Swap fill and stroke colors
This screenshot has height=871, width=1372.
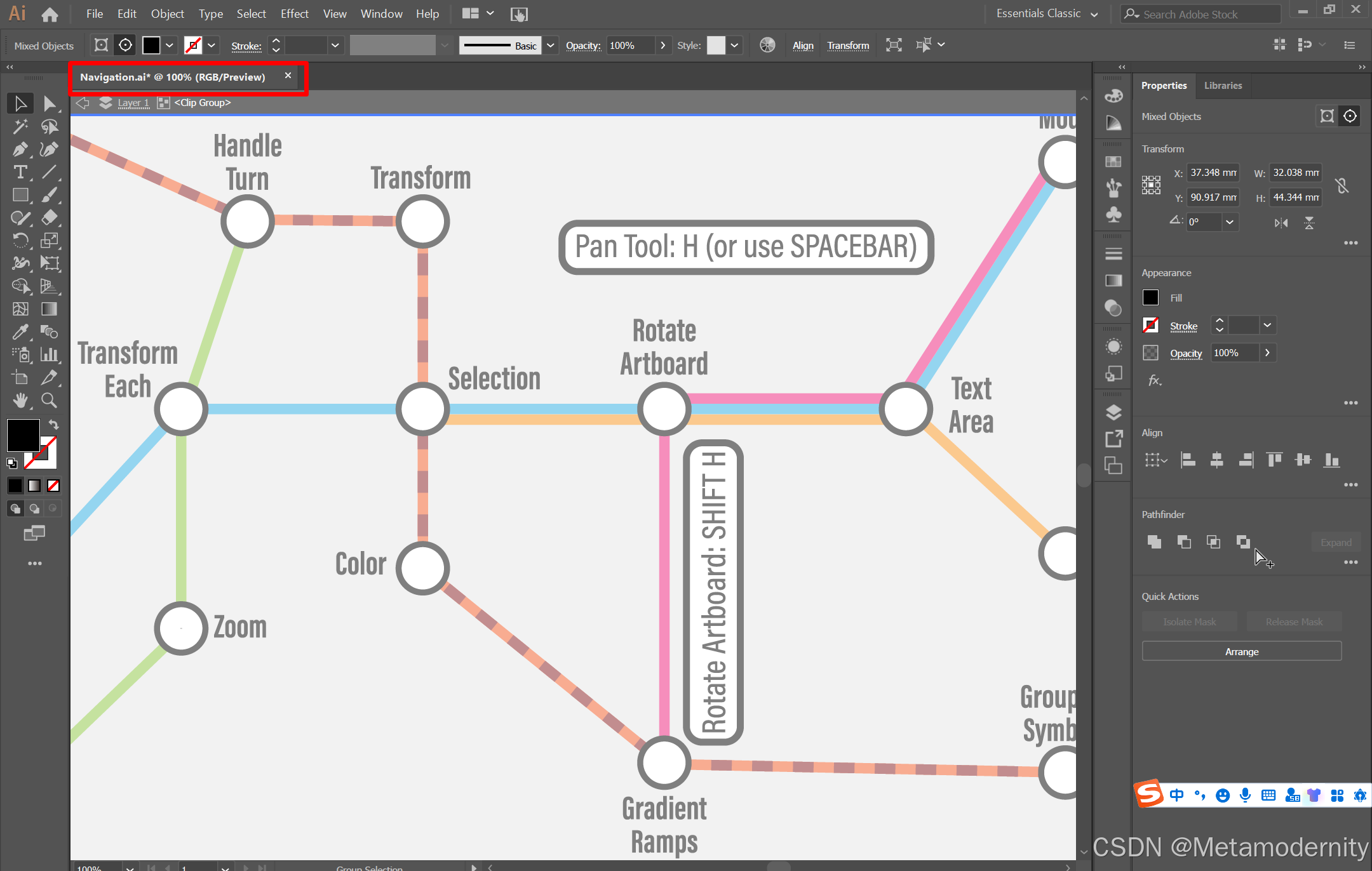54,425
